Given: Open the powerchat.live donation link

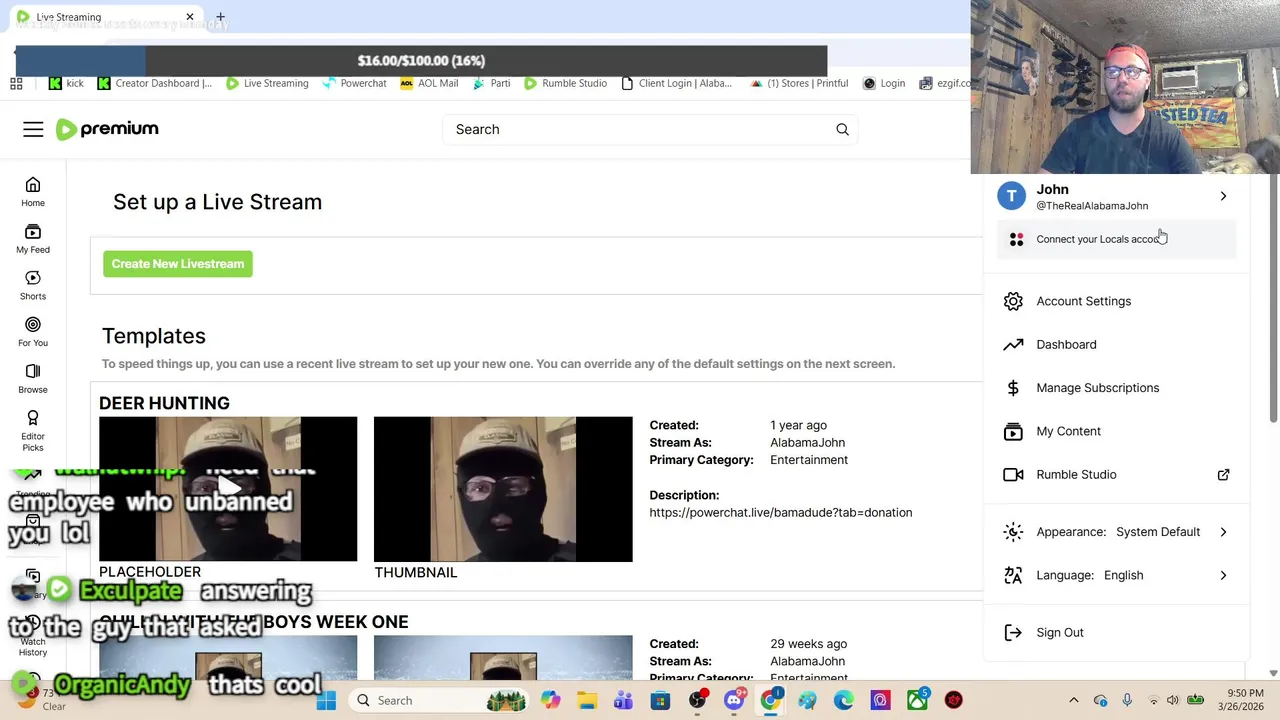Looking at the screenshot, I should coord(780,512).
